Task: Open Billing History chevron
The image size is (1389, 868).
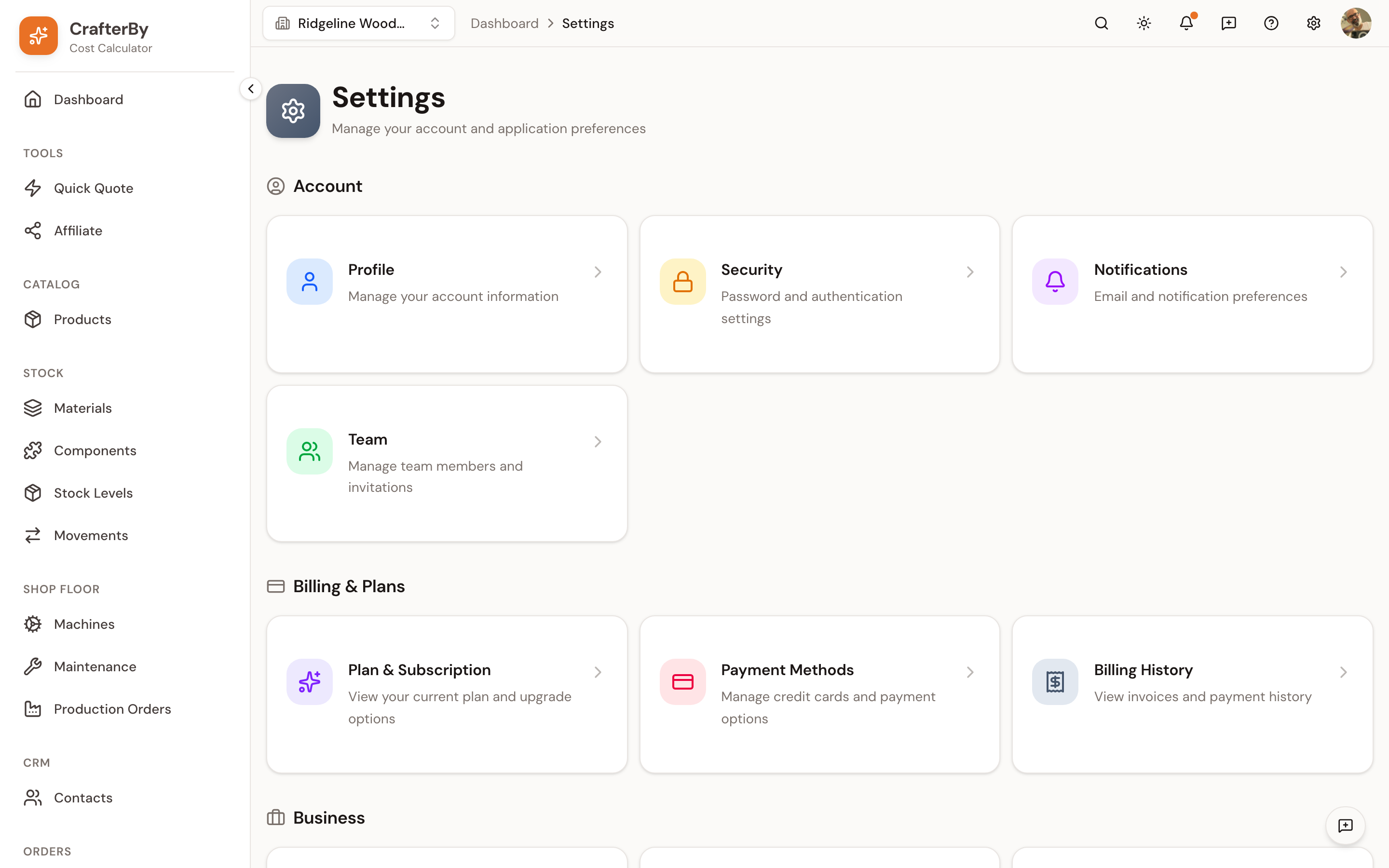Action: tap(1343, 672)
